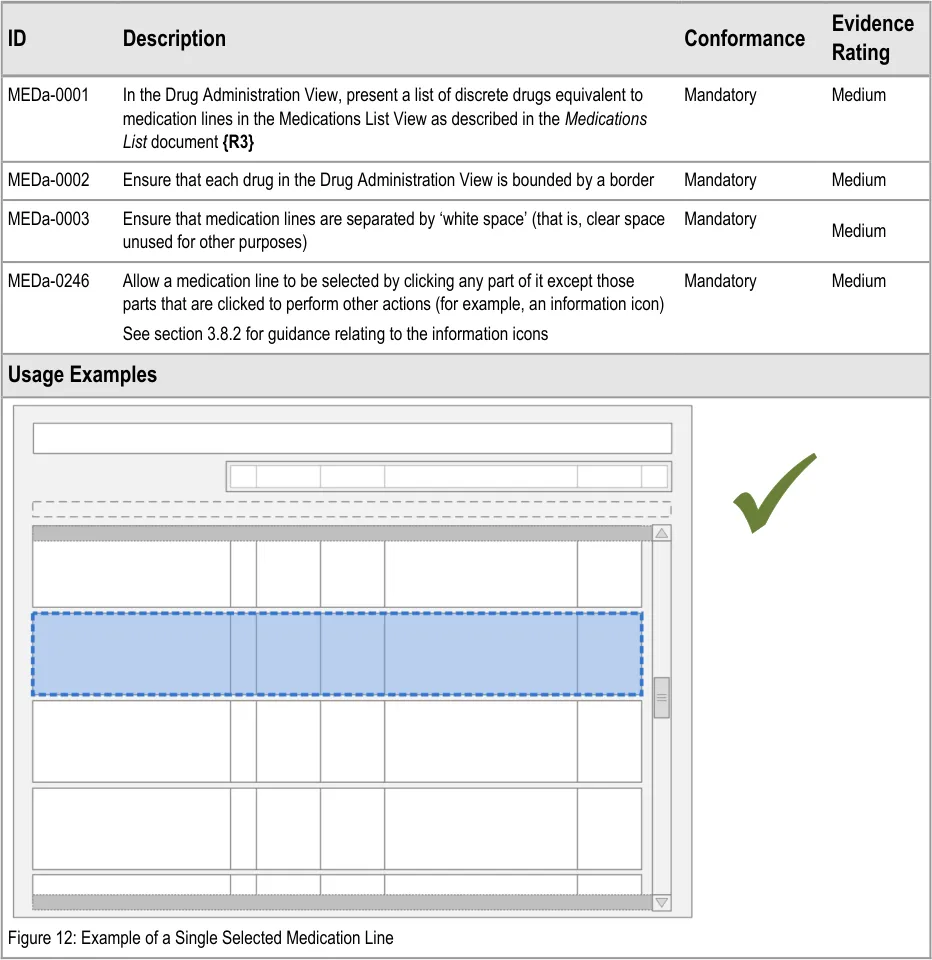Click the small segmented toolbar in the wireframe

[x=448, y=476]
